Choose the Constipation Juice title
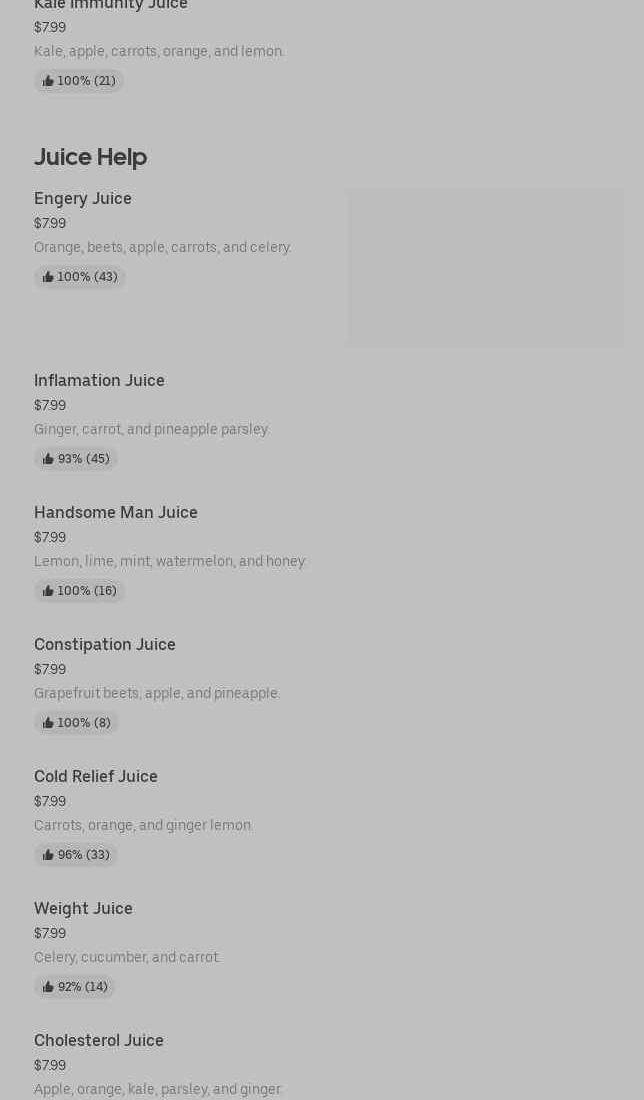This screenshot has width=644, height=1100. [105, 644]
